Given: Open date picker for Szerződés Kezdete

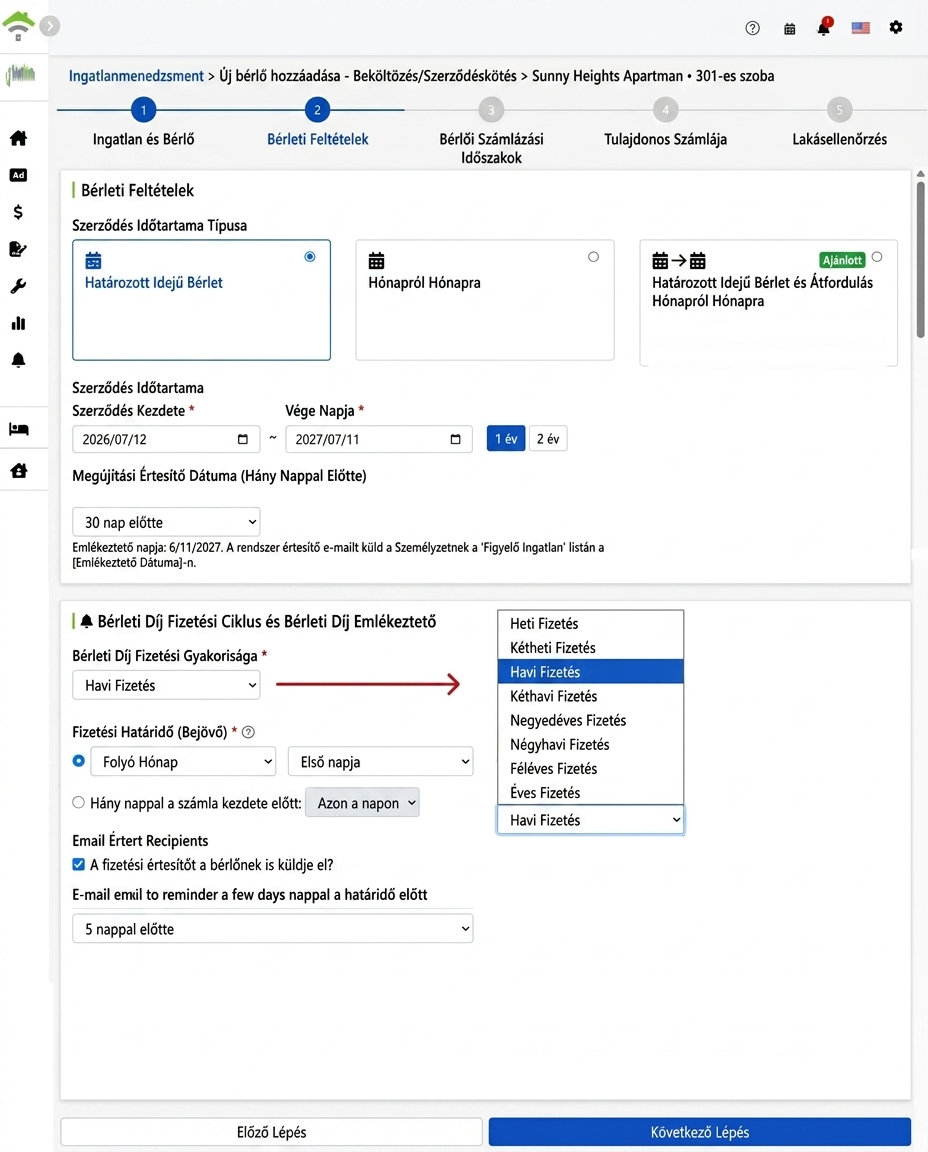Looking at the screenshot, I should pos(242,439).
